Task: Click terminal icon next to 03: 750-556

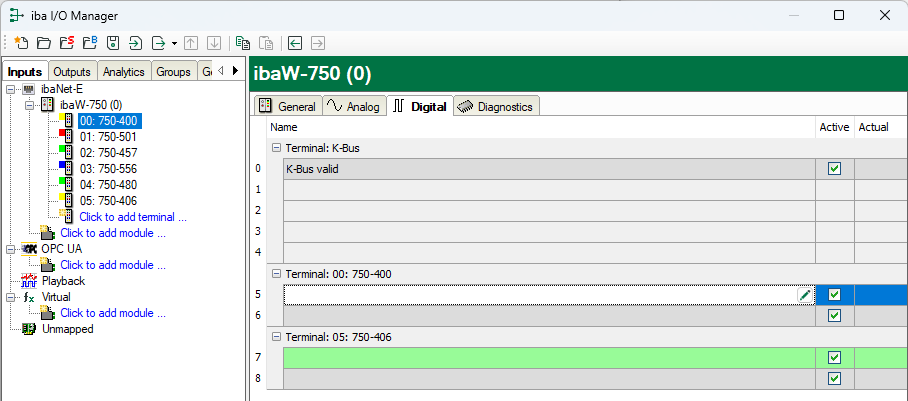Action: 67,169
